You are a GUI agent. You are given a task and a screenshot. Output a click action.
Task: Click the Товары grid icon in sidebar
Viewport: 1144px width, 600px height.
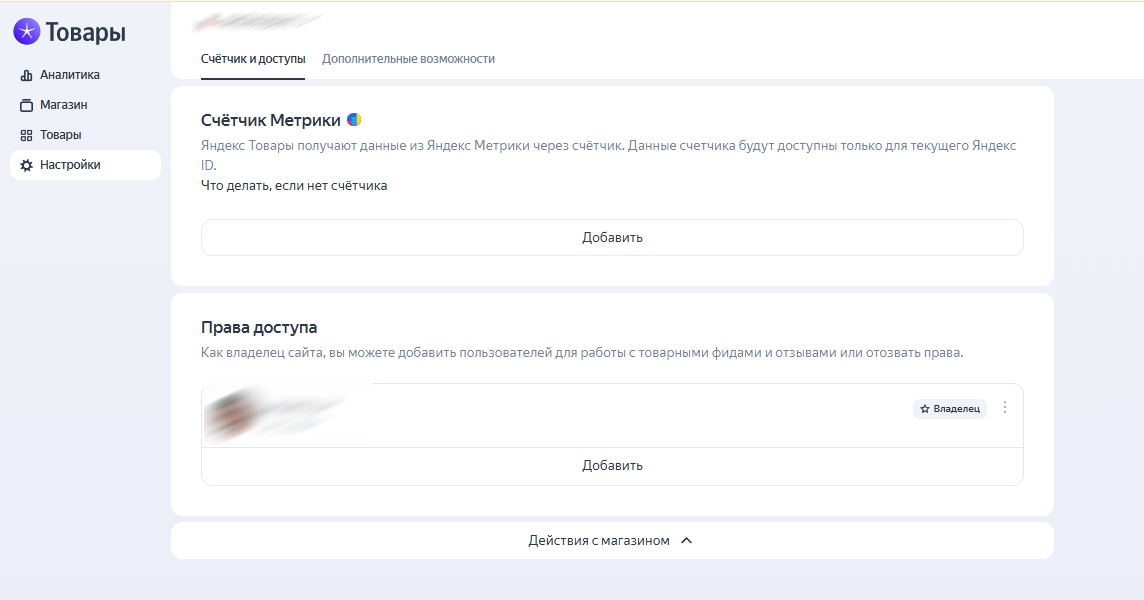tap(26, 135)
